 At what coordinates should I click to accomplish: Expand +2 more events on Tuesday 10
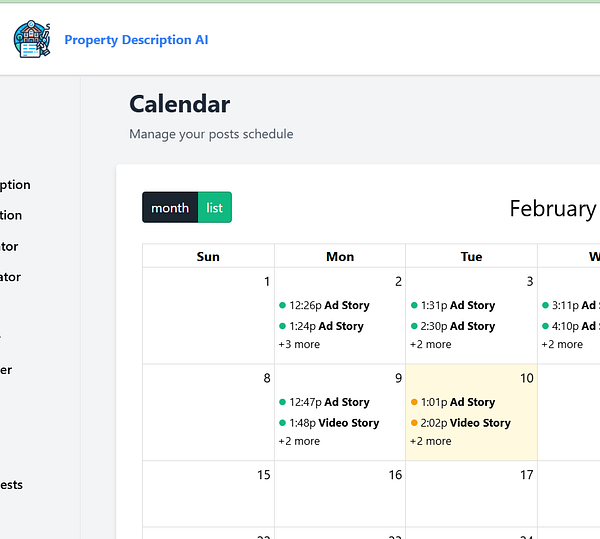(431, 441)
